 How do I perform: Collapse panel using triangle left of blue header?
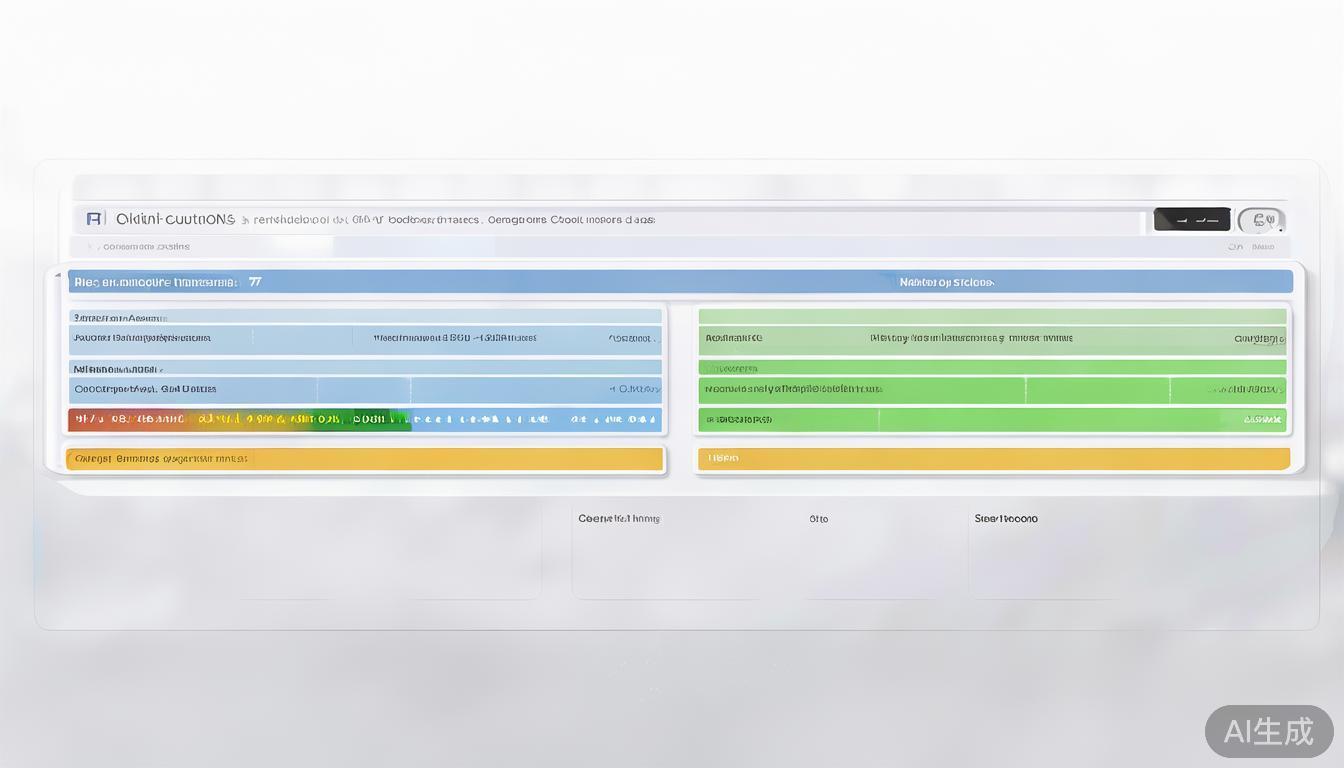[x=58, y=275]
